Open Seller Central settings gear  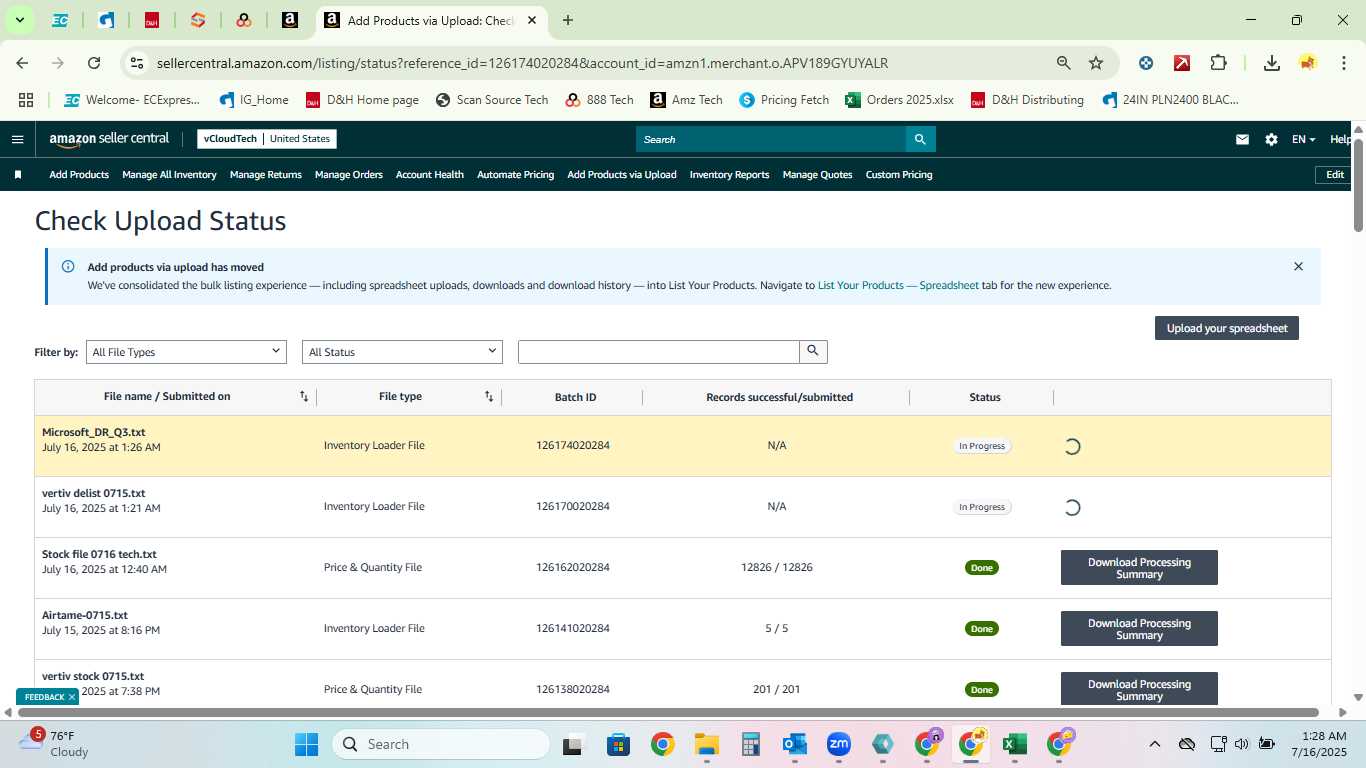pyautogui.click(x=1271, y=139)
